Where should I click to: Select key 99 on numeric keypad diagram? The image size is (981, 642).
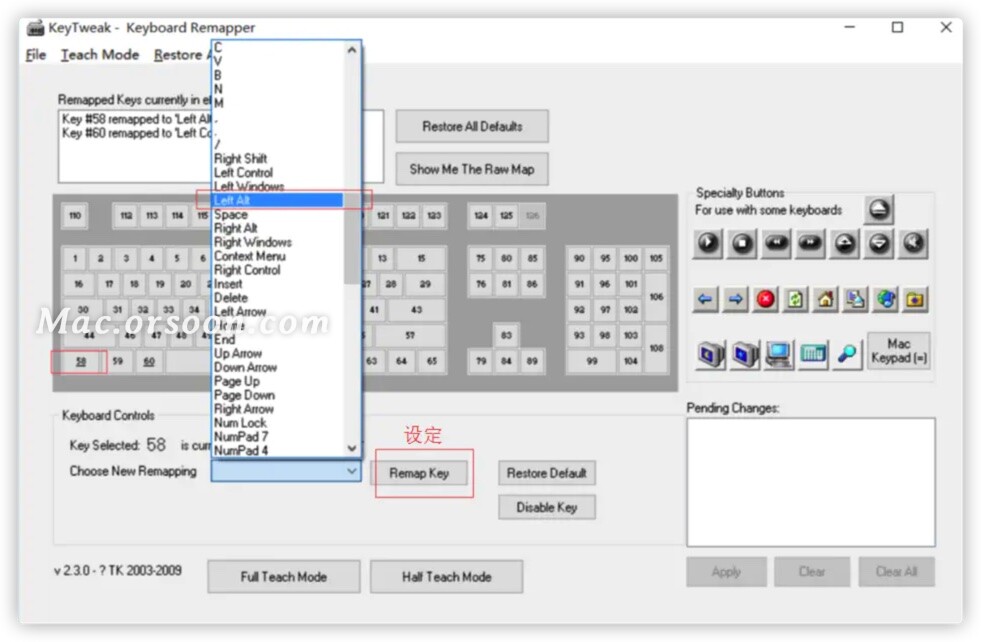[x=592, y=361]
